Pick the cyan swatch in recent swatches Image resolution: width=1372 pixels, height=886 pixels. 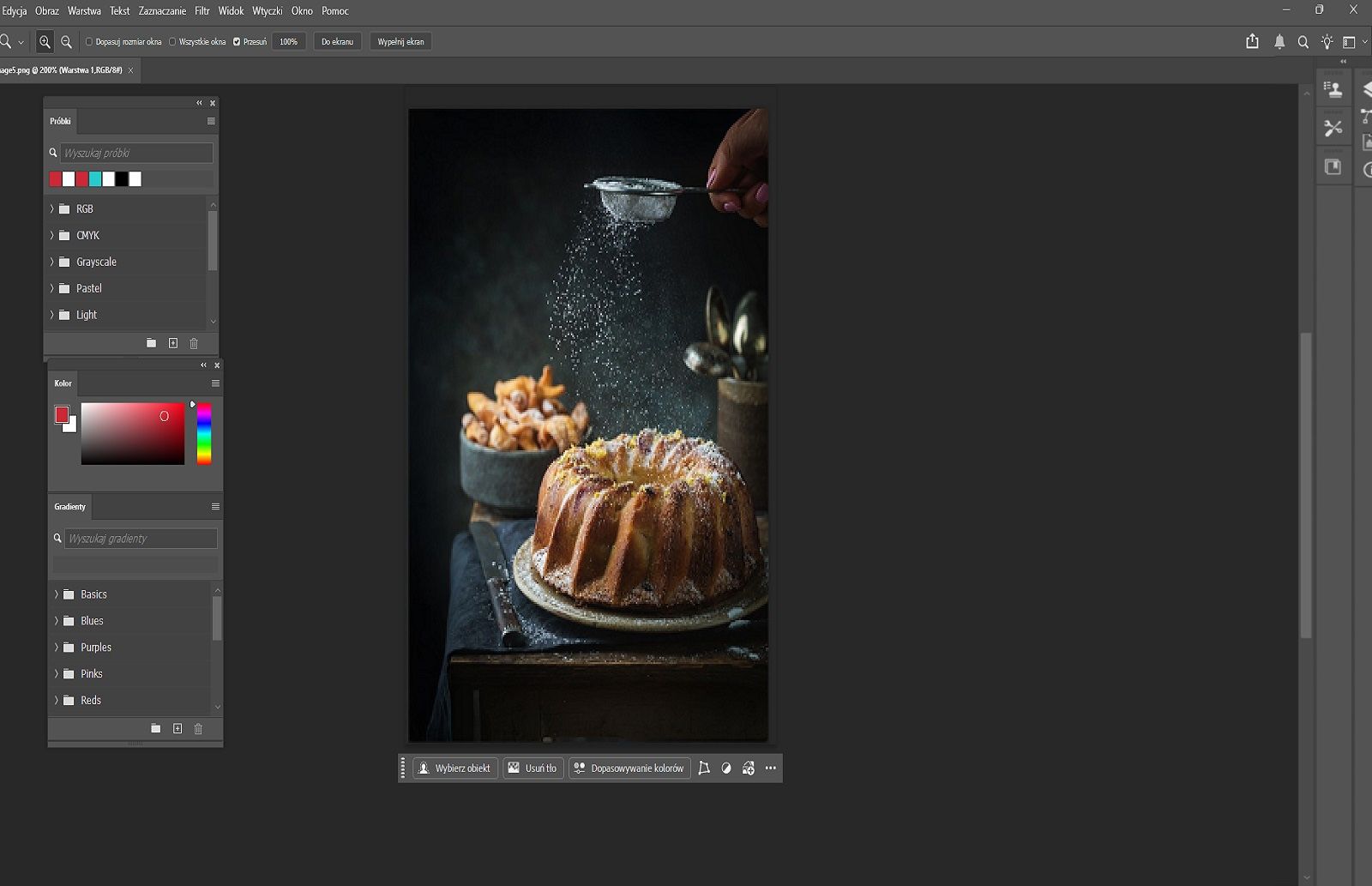[95, 178]
